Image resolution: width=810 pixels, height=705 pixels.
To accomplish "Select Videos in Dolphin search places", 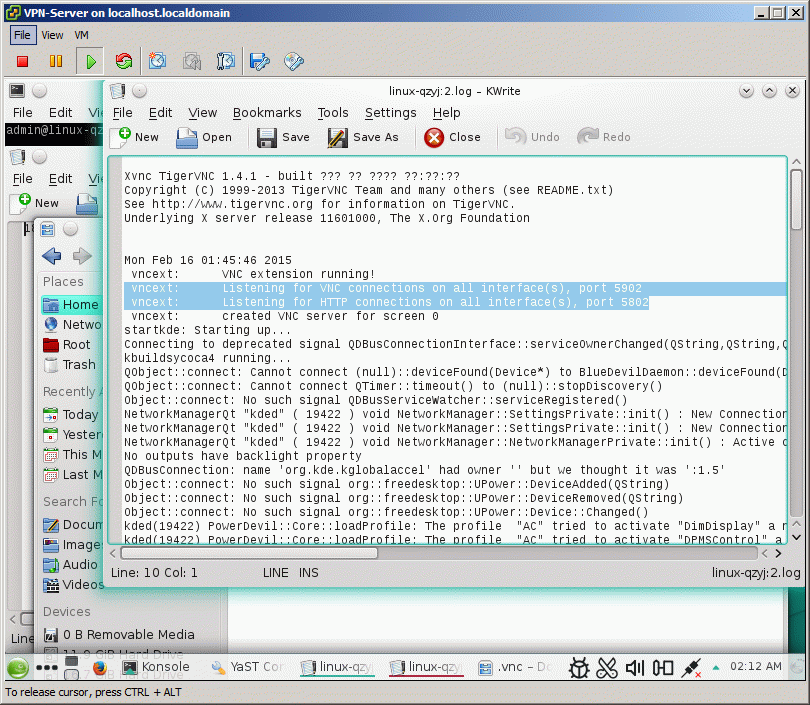I will click(x=72, y=585).
